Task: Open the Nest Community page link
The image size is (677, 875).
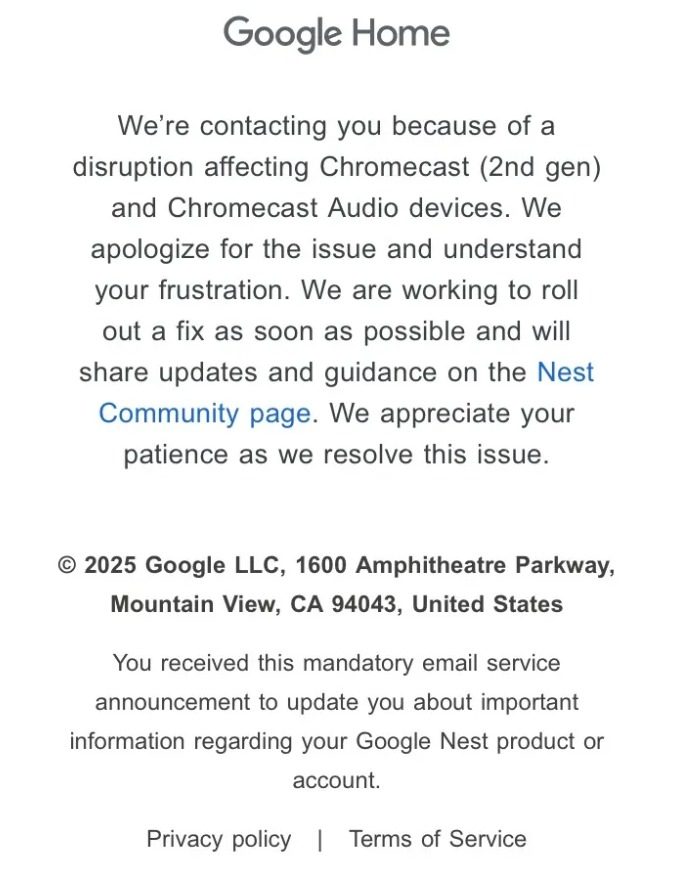Action: point(204,413)
